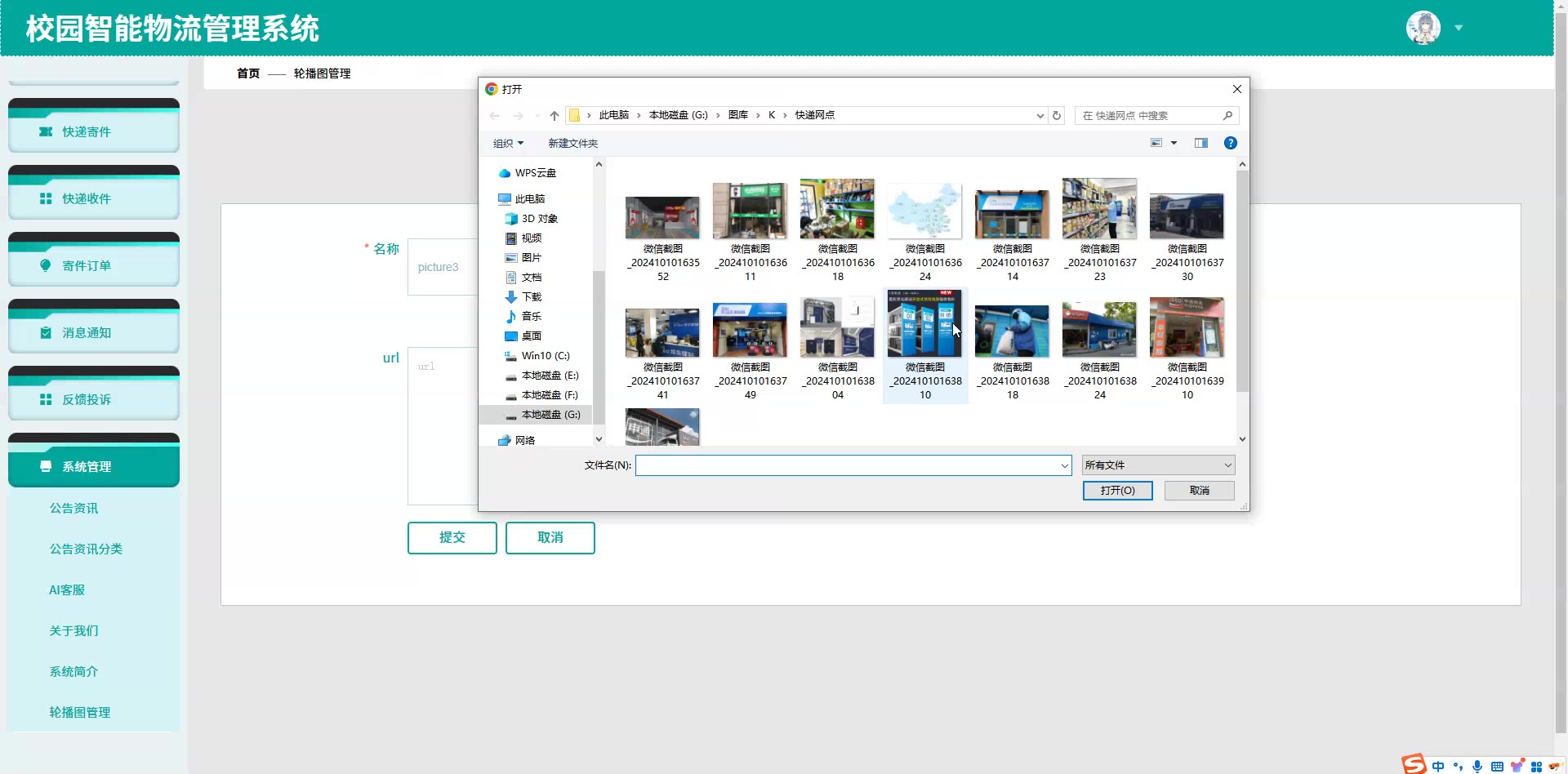Open the help question mark icon
The width and height of the screenshot is (1568, 774).
pos(1230,143)
